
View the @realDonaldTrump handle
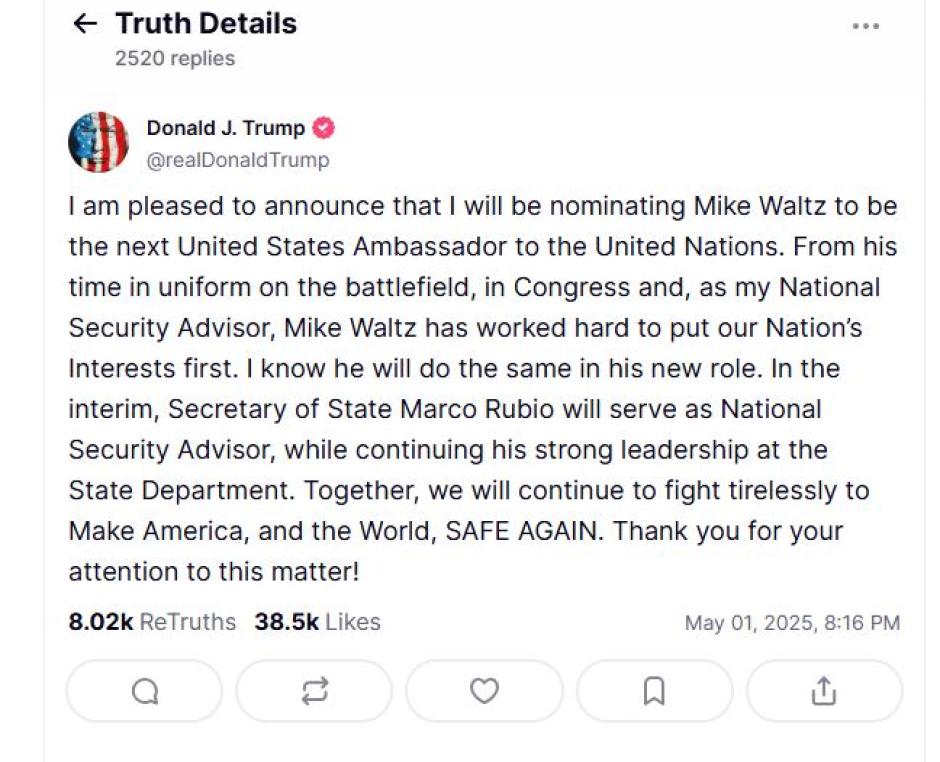click(236, 159)
